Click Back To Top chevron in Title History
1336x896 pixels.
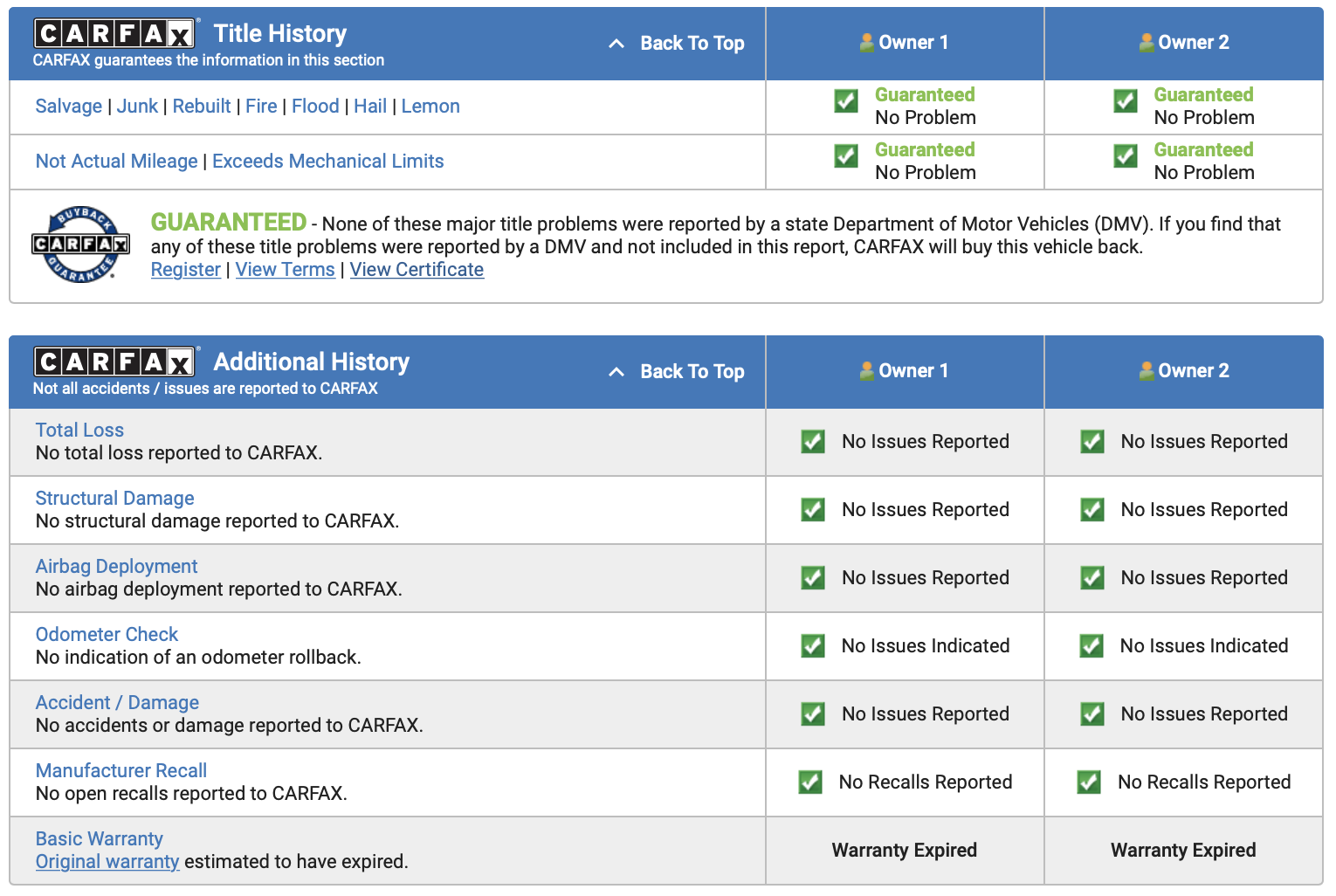(616, 43)
